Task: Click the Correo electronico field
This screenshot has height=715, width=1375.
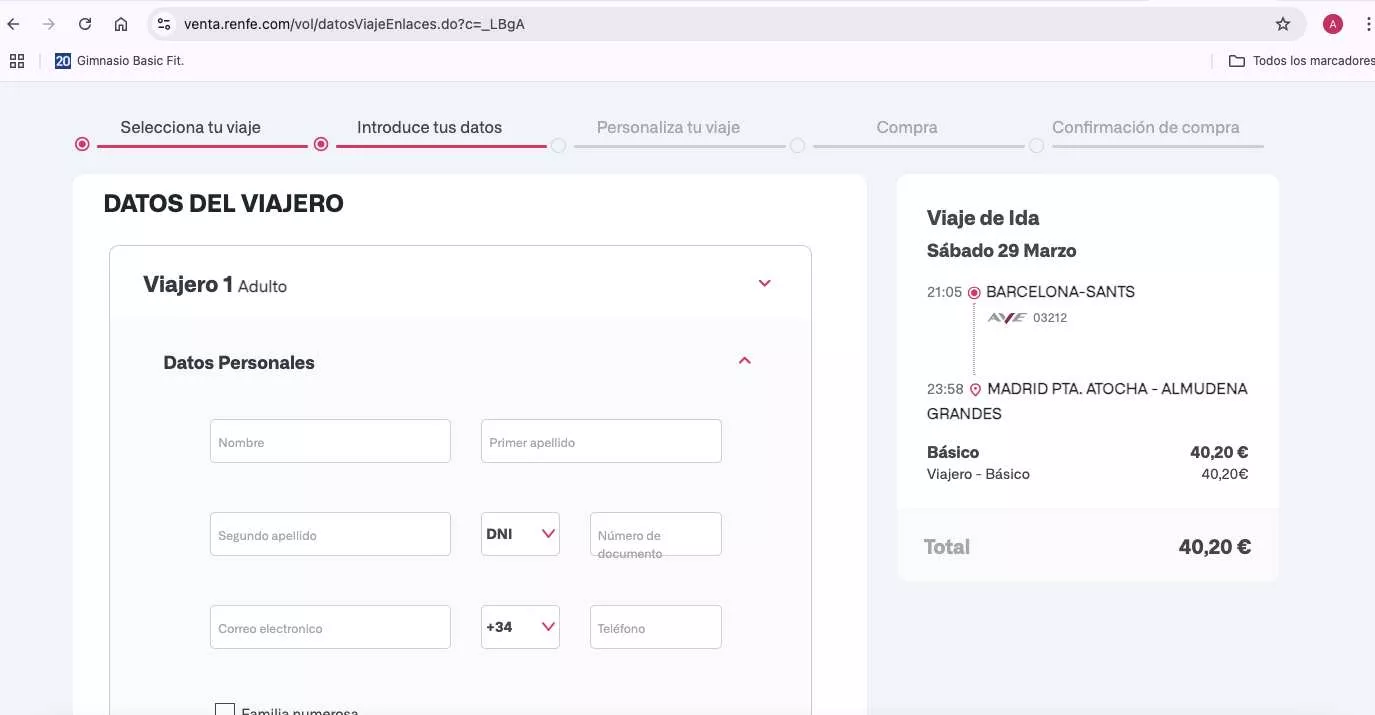Action: tap(330, 627)
